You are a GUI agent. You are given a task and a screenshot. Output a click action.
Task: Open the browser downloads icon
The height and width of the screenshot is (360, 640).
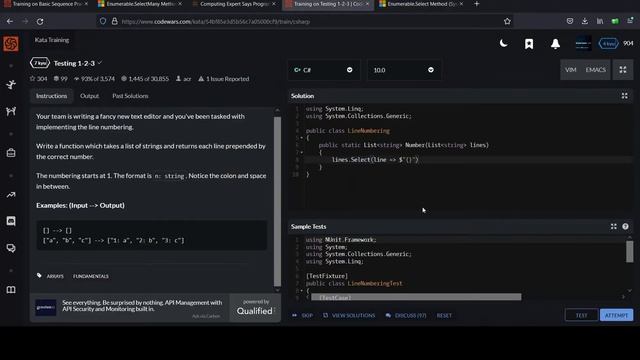coord(584,21)
